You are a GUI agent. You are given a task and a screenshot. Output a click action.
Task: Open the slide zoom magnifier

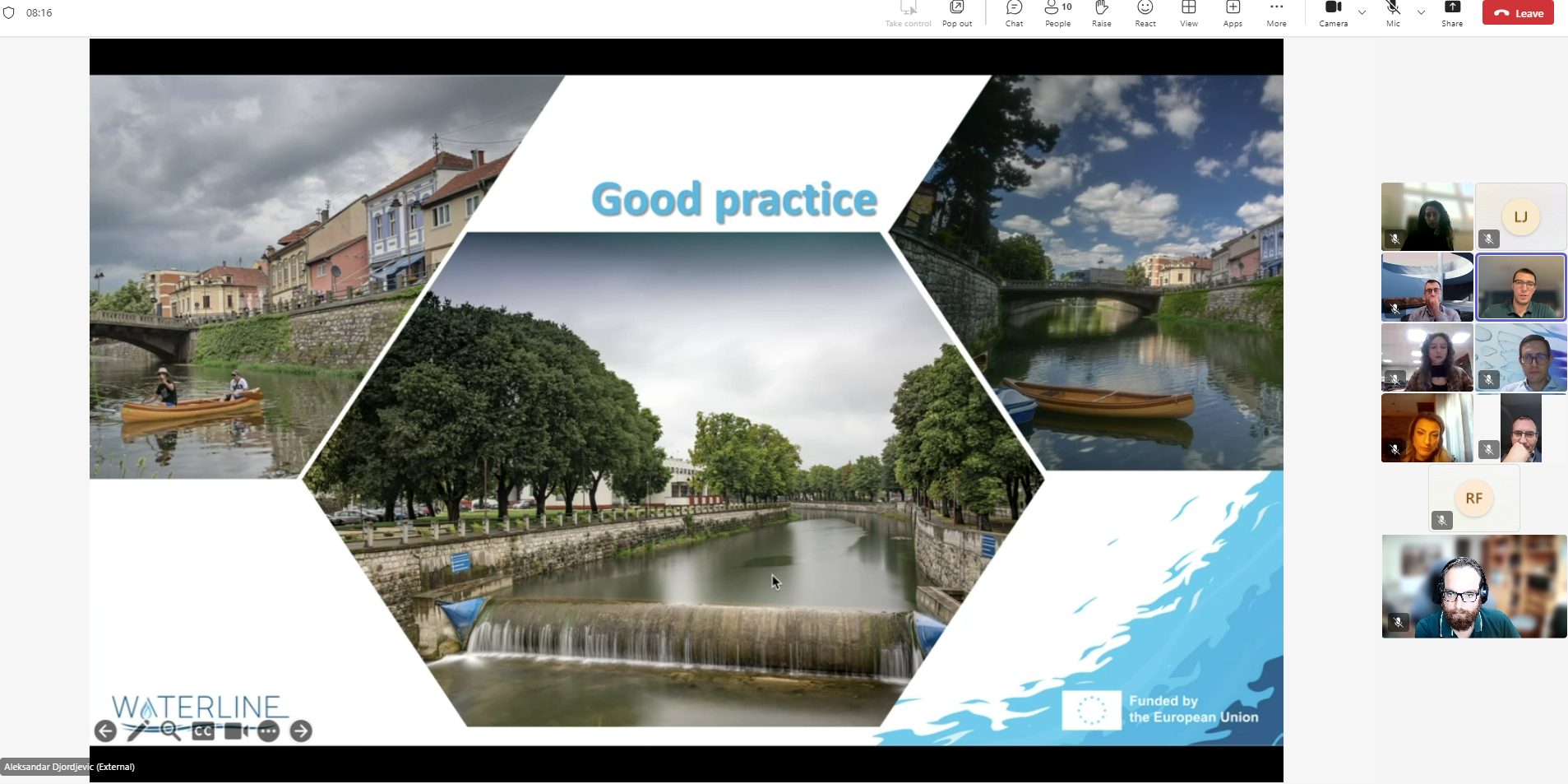(170, 731)
